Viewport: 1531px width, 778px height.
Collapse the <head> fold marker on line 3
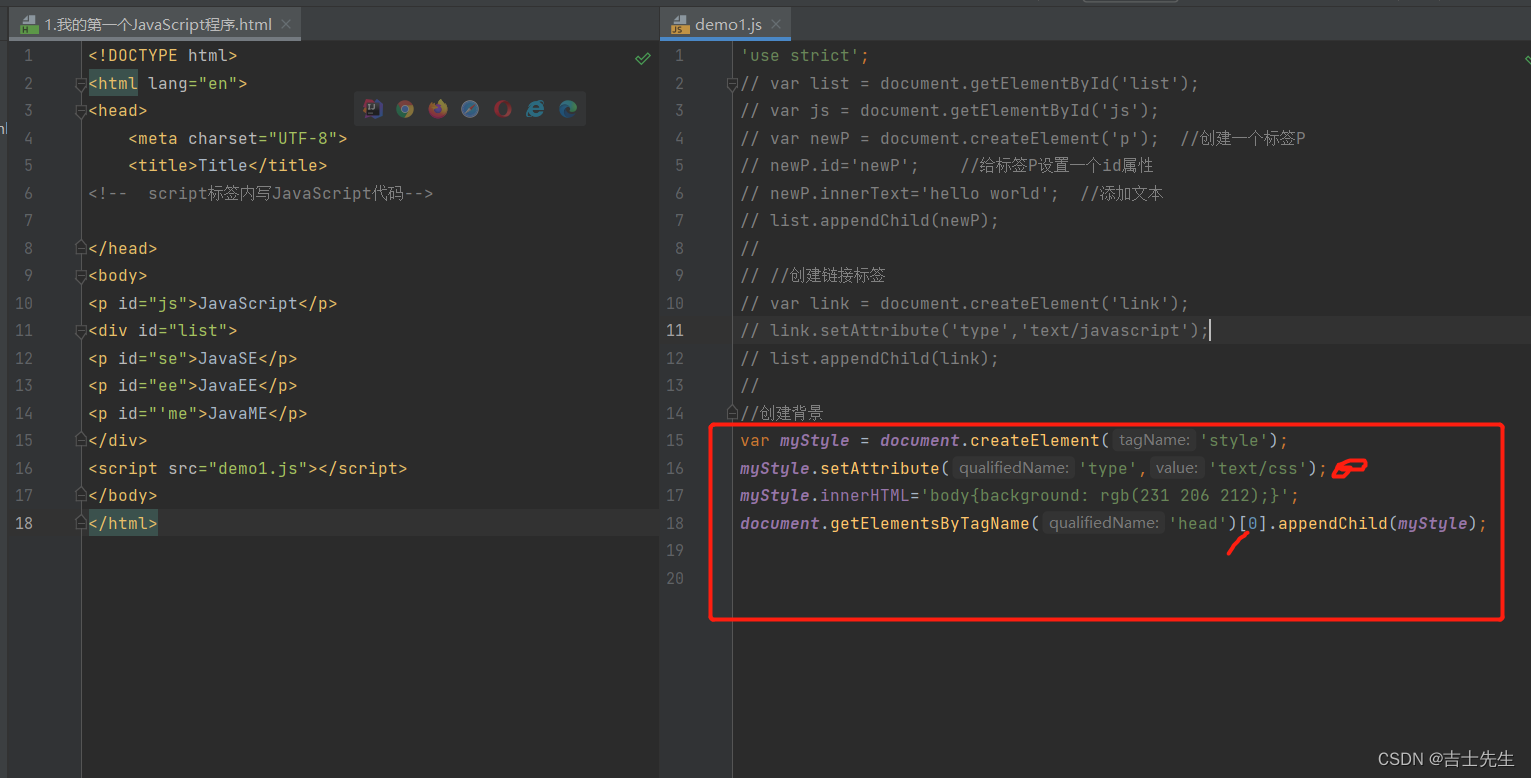(x=81, y=111)
